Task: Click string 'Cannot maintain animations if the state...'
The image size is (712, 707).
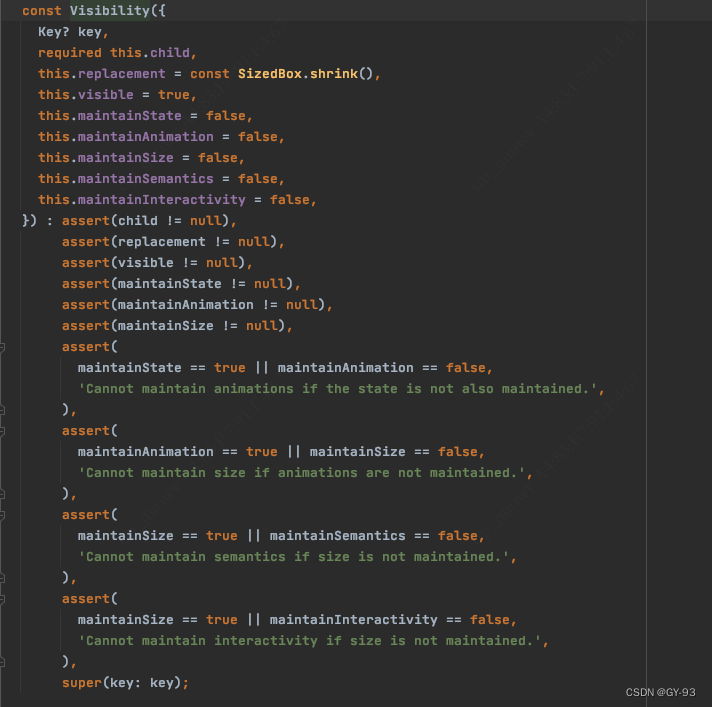Action: [x=337, y=389]
